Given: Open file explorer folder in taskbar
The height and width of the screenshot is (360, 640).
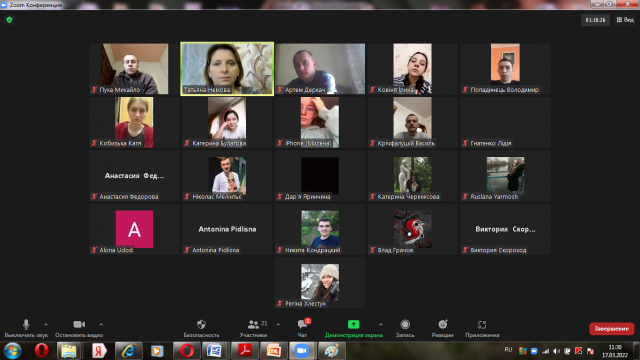Looking at the screenshot, I should 69,351.
